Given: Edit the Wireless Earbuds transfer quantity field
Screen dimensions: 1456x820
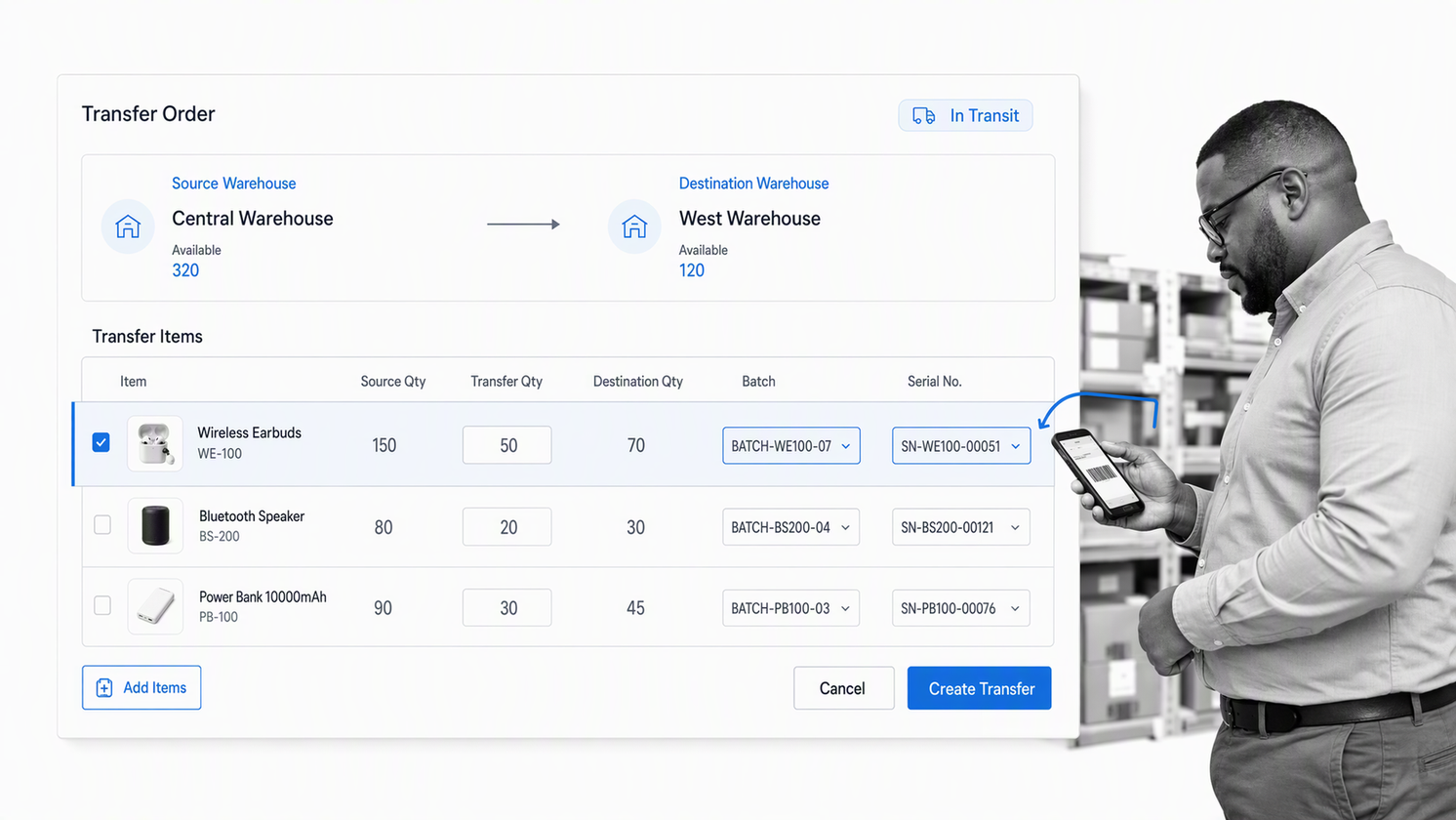Looking at the screenshot, I should coord(507,445).
